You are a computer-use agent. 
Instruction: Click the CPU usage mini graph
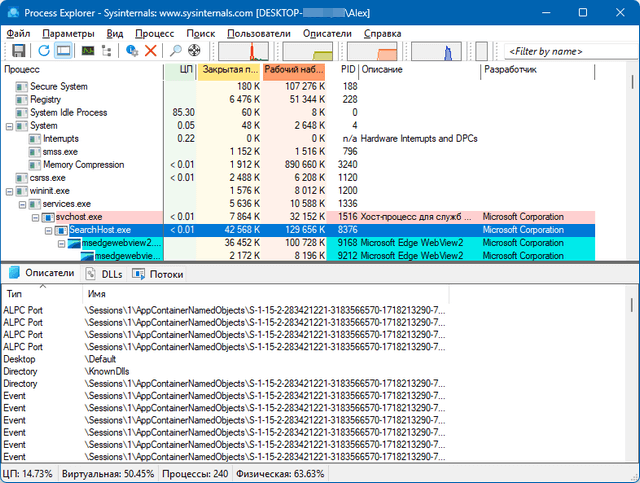pyautogui.click(x=243, y=51)
